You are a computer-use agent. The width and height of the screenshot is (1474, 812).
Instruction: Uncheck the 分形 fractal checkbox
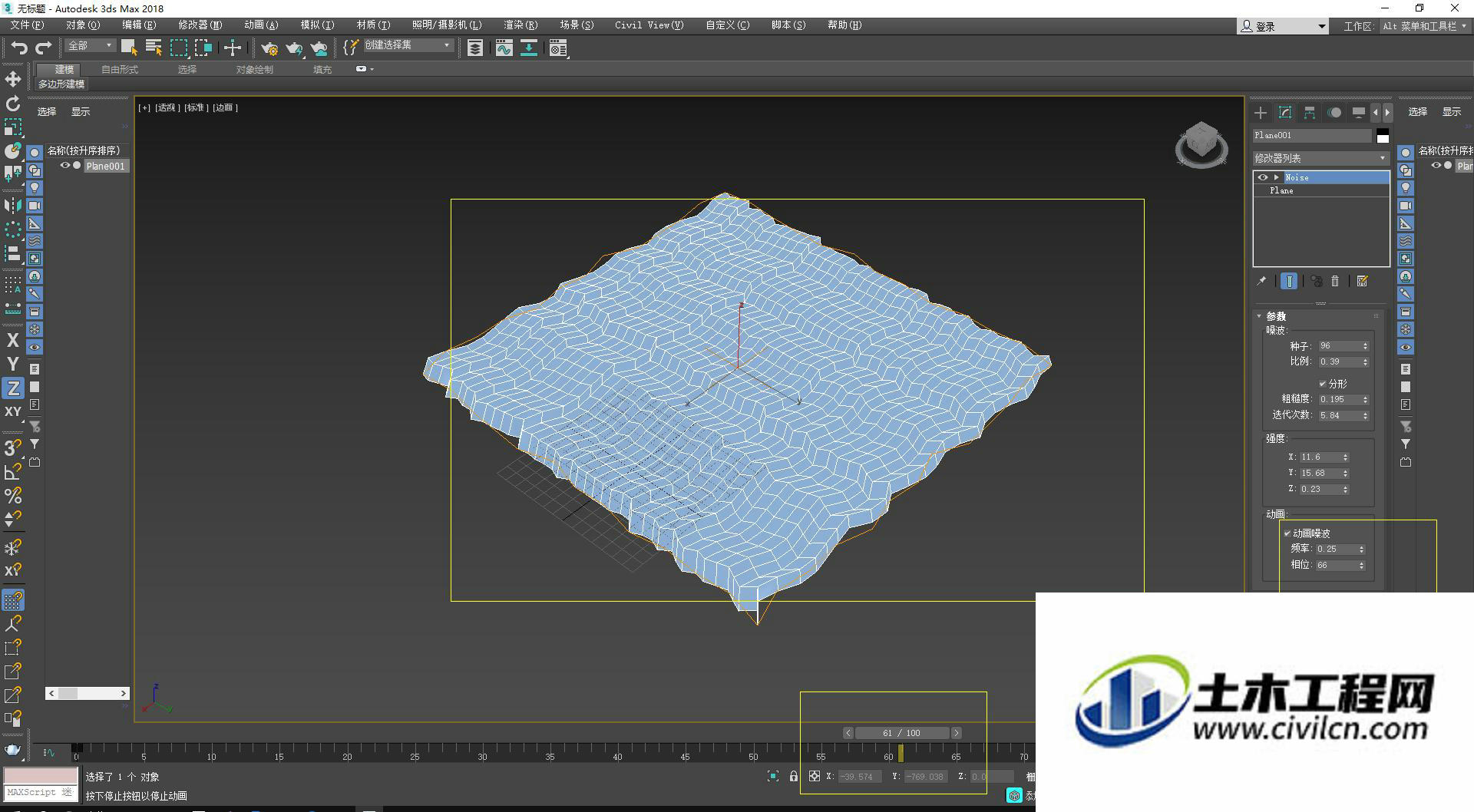coord(1323,384)
